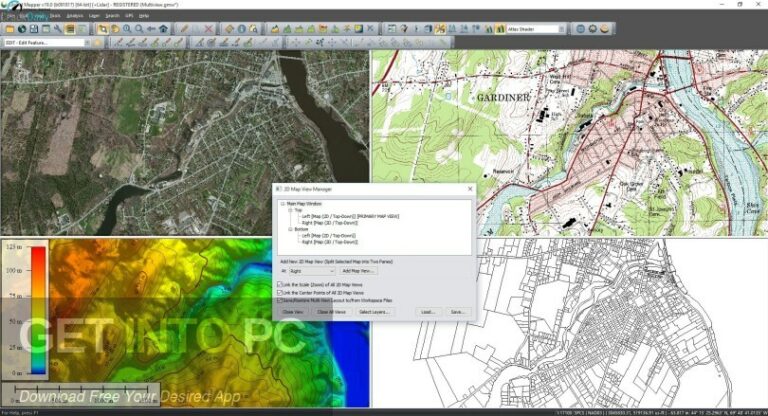Select the pencil Digitizer tool icon
Image resolution: width=768 pixels, height=416 pixels.
[184, 29]
